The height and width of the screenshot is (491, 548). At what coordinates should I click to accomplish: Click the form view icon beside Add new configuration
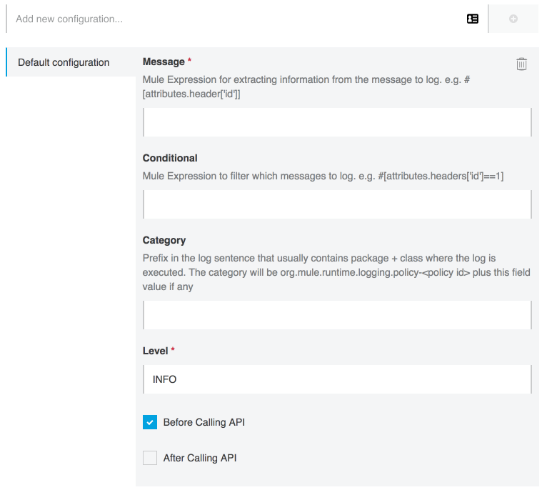tap(473, 19)
